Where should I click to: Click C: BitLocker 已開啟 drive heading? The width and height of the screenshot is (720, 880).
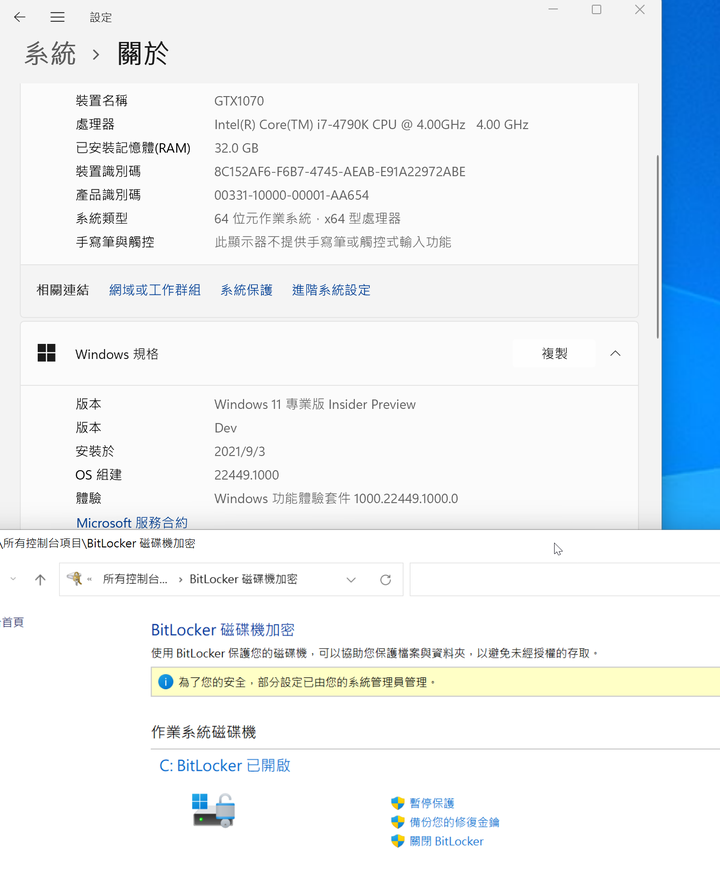pos(224,766)
